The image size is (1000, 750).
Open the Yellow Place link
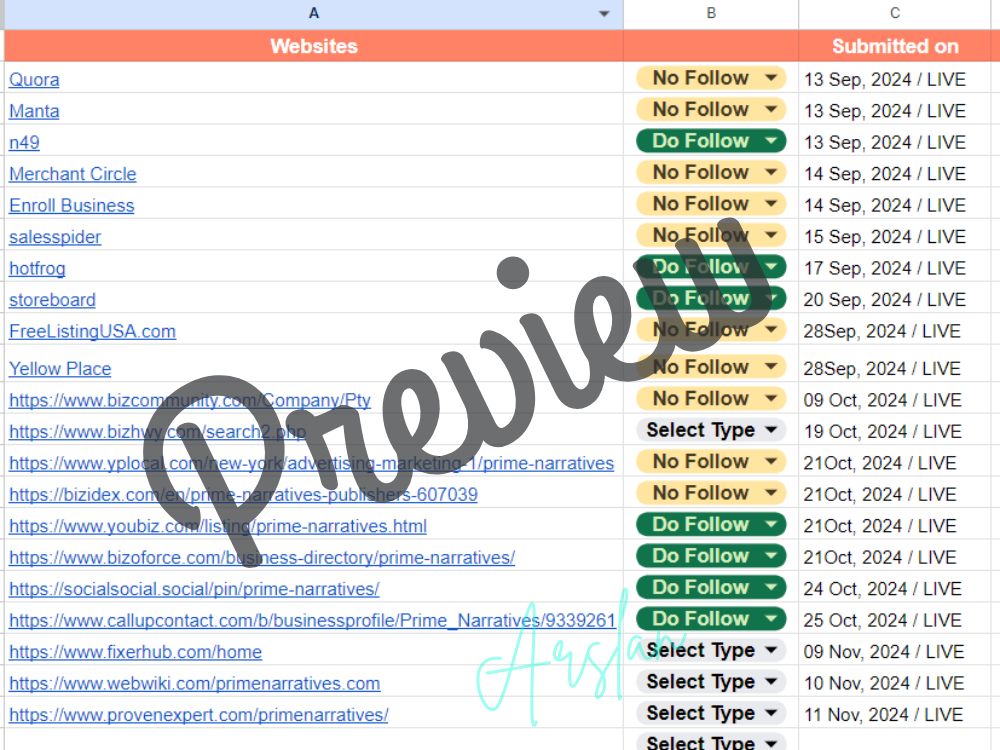60,369
